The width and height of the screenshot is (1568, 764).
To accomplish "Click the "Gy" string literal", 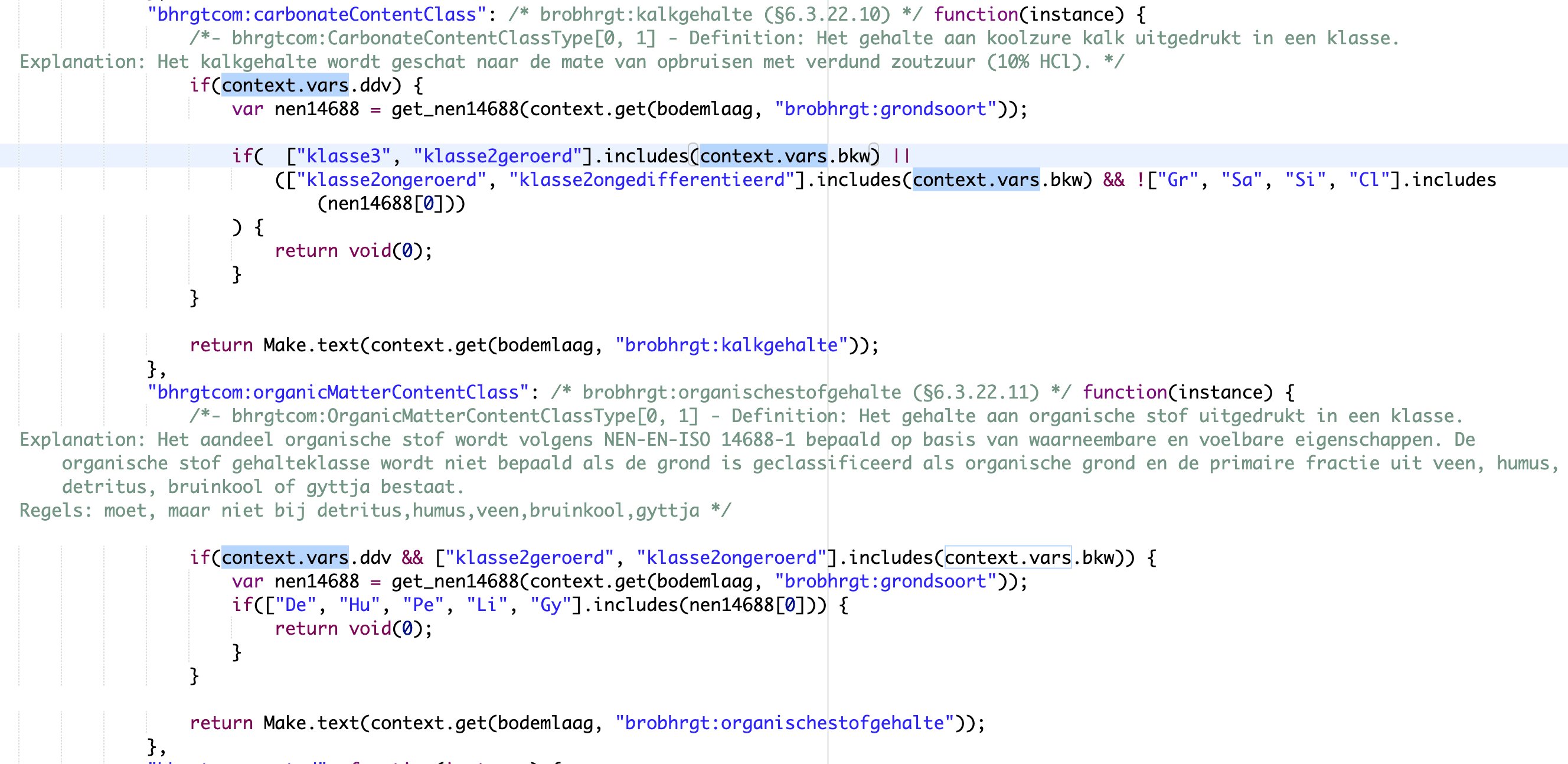I will [x=551, y=606].
